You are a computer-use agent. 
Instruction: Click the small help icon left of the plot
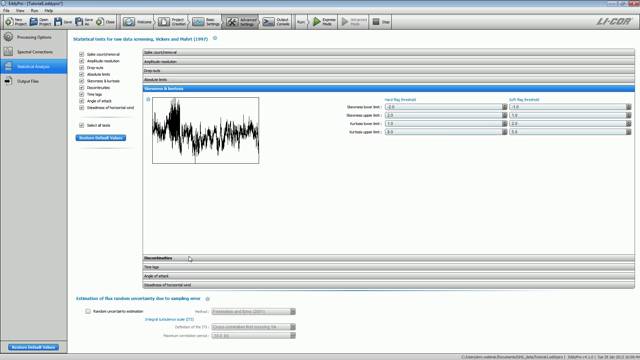coord(148,99)
